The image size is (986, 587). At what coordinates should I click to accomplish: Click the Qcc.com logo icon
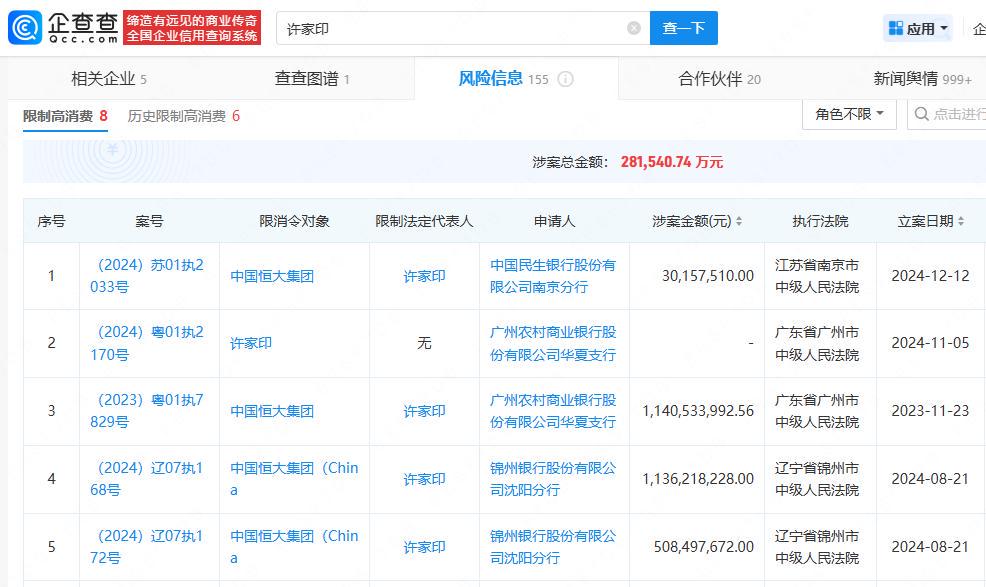tap(25, 28)
